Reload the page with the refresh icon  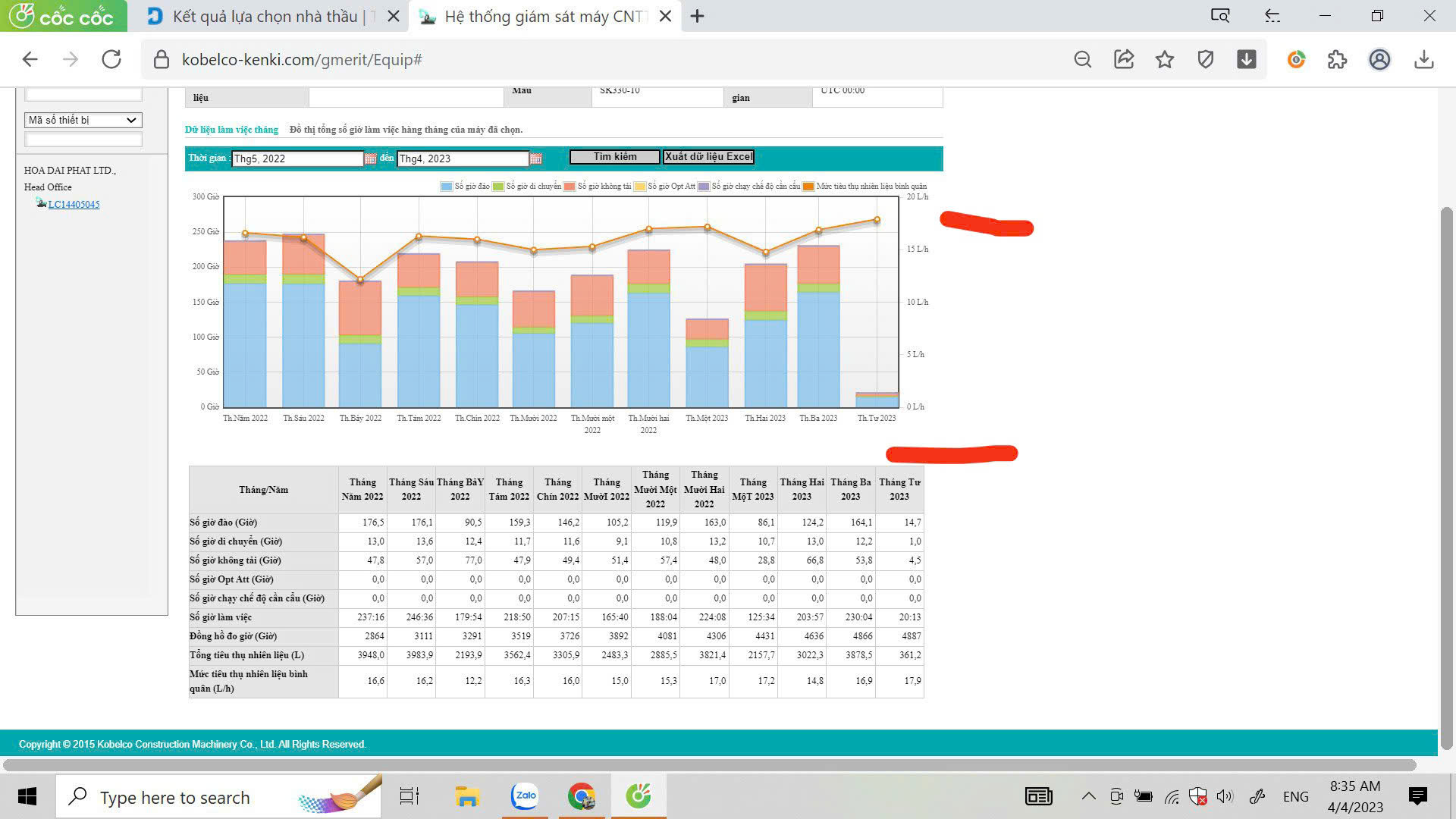point(111,59)
